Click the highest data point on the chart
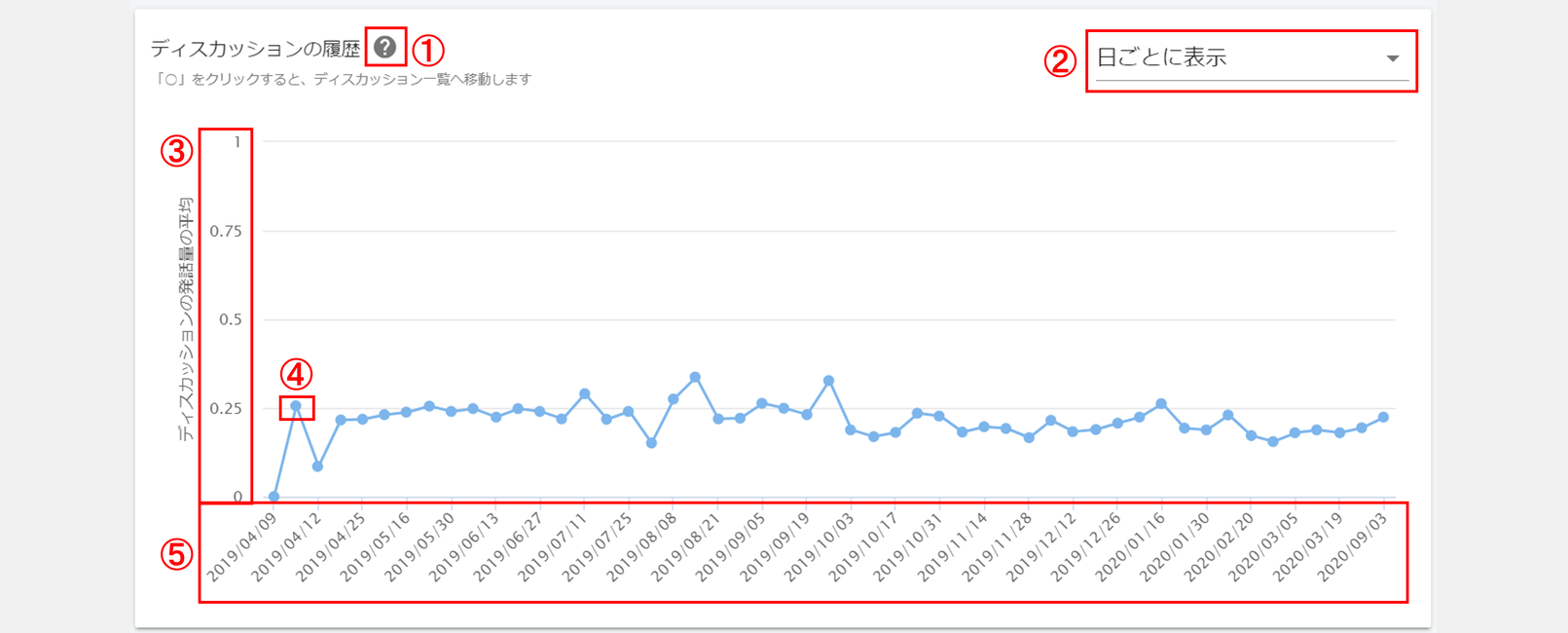 coord(695,377)
